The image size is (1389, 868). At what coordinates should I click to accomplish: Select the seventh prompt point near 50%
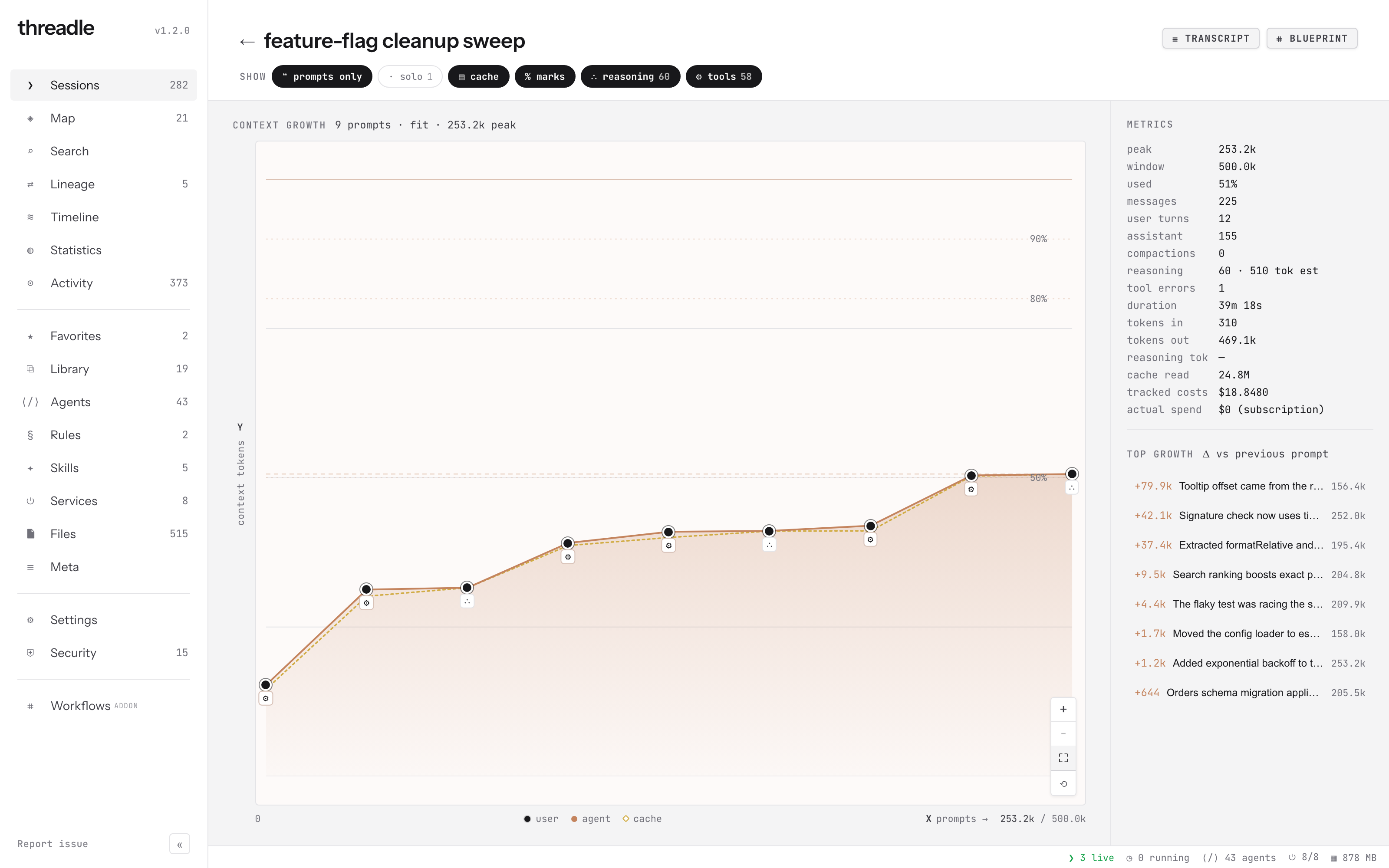(971, 475)
